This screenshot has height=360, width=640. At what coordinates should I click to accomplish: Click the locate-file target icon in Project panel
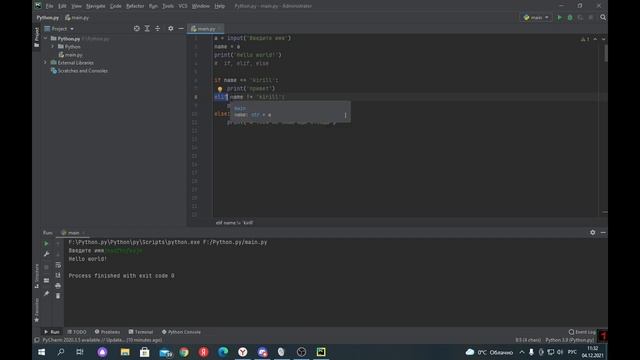pyautogui.click(x=136, y=29)
